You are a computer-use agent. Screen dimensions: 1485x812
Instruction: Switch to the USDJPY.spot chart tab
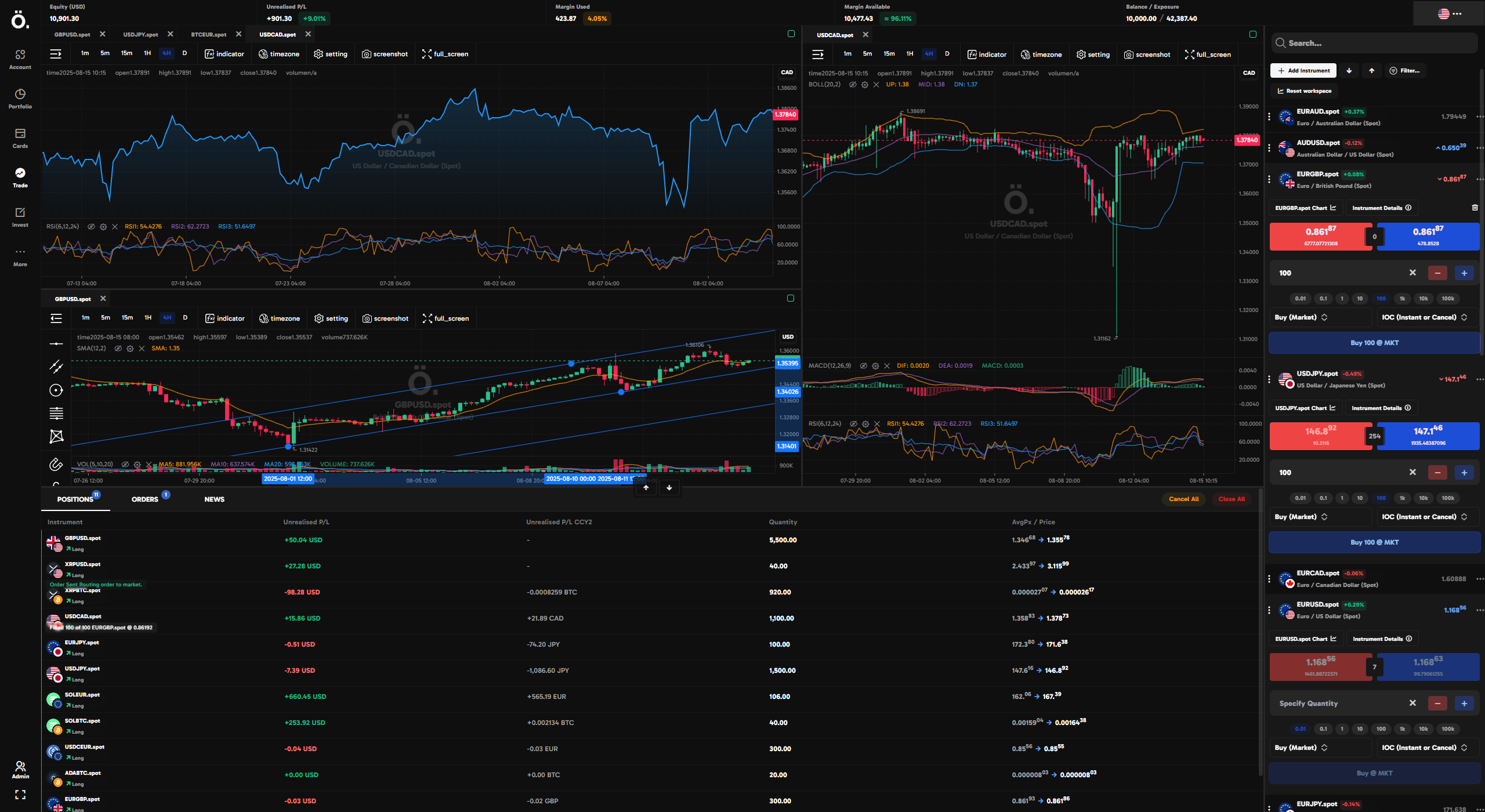(x=140, y=34)
